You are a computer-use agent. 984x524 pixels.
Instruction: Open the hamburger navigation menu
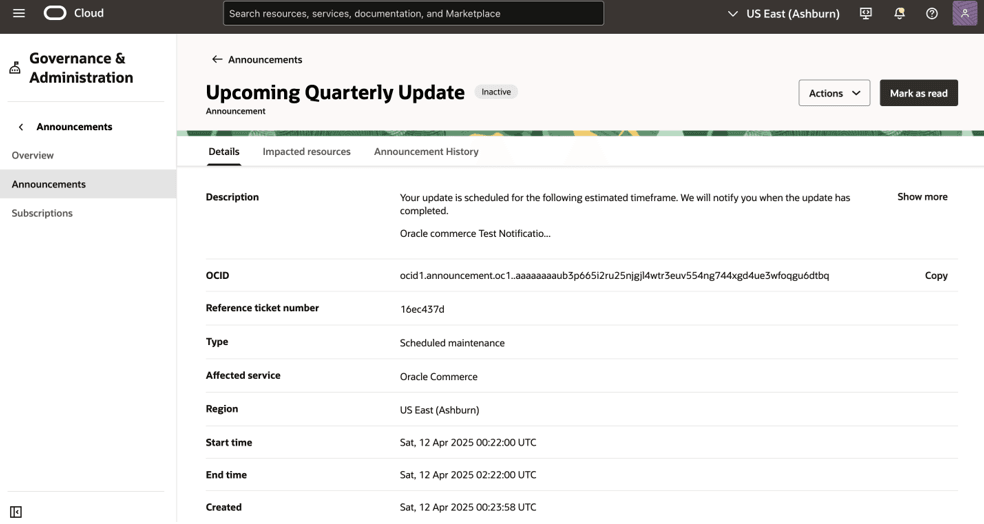pyautogui.click(x=19, y=13)
